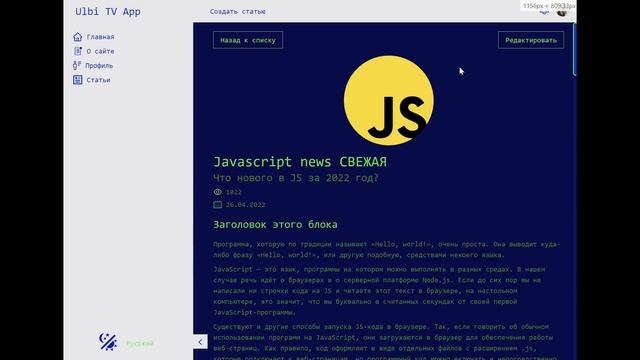640x360 pixels.
Task: Click the Ulbi TV App logo text
Action: pos(108,11)
